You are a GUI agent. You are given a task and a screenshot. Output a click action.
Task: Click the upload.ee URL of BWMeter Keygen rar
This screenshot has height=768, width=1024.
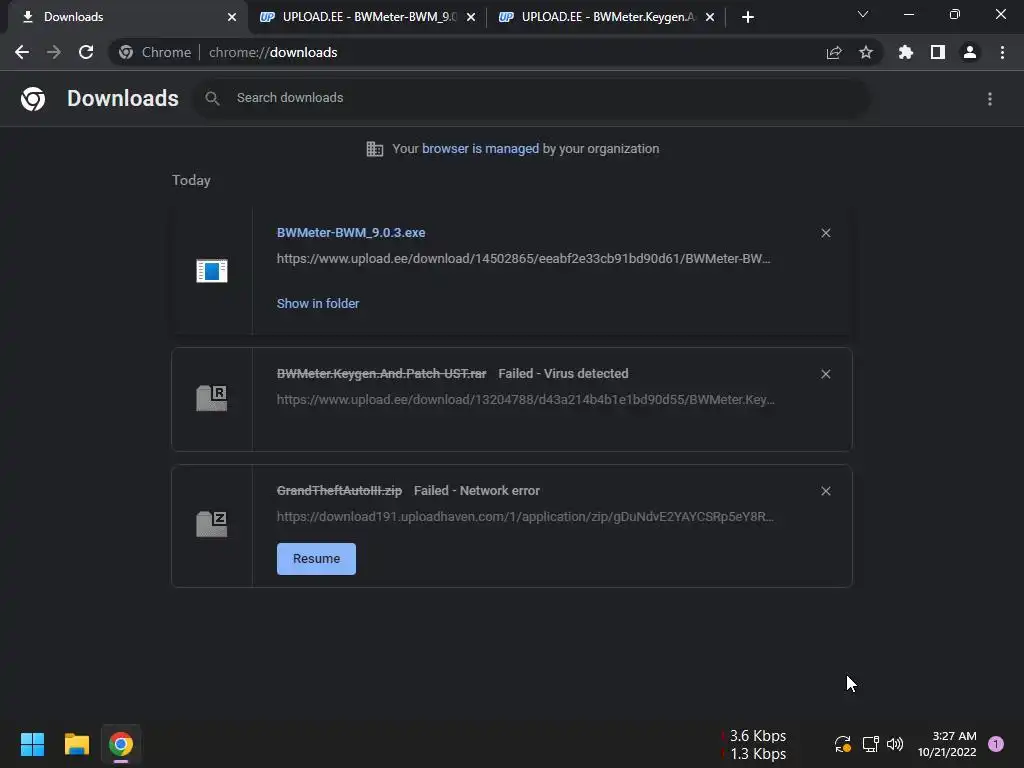pos(525,400)
